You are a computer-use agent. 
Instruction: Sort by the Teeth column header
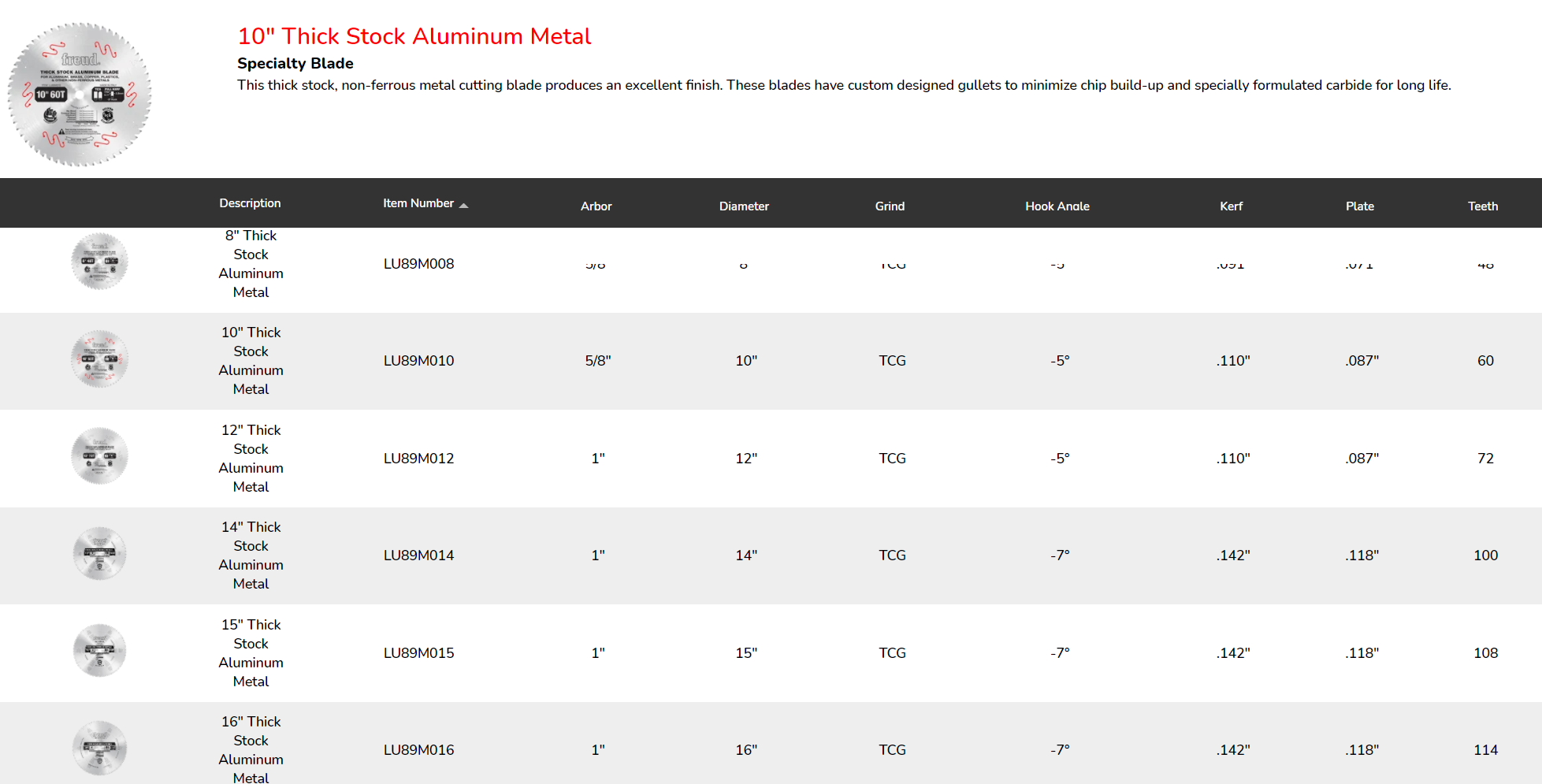[1483, 206]
